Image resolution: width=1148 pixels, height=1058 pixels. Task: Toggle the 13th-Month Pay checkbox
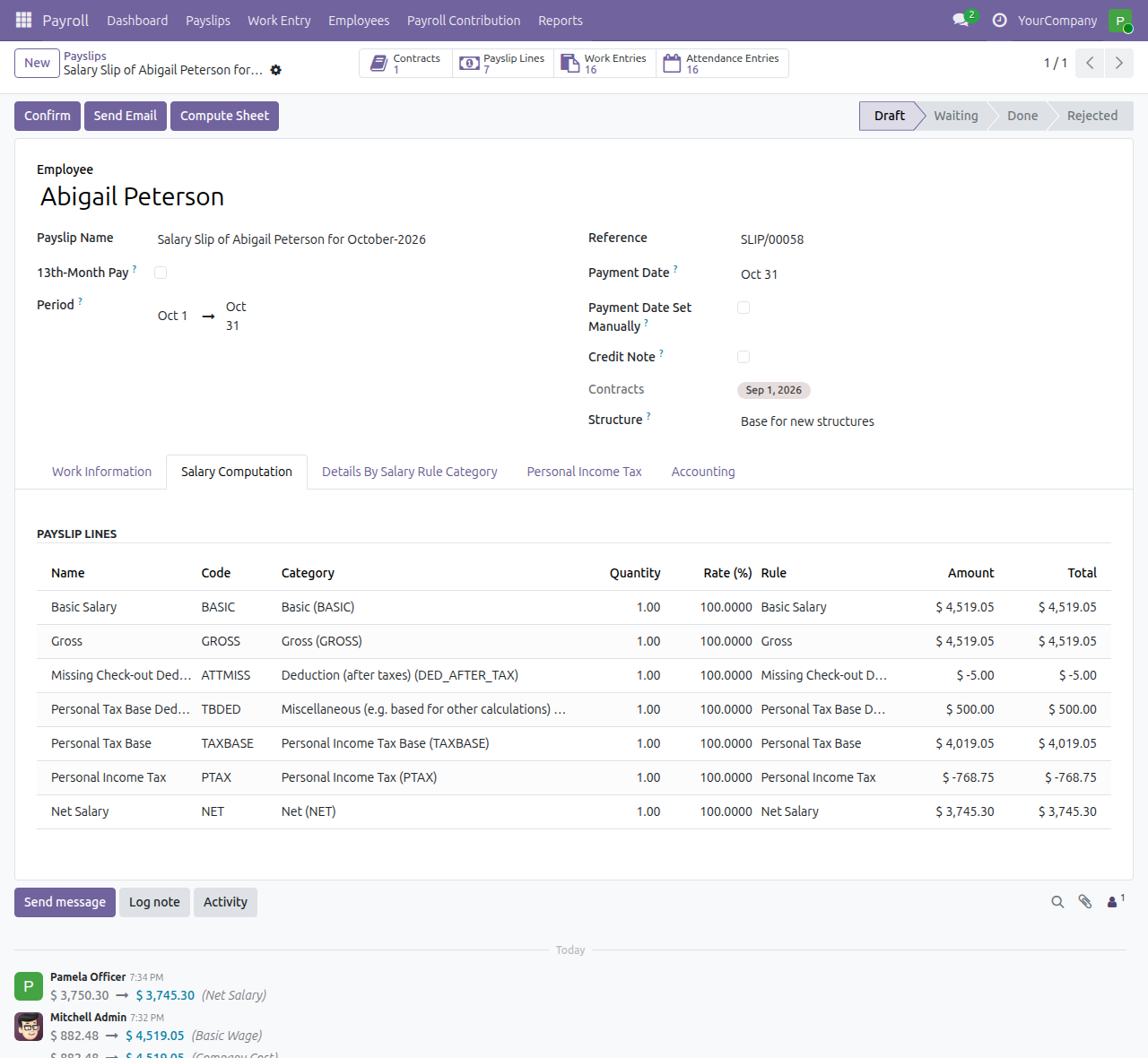click(161, 273)
